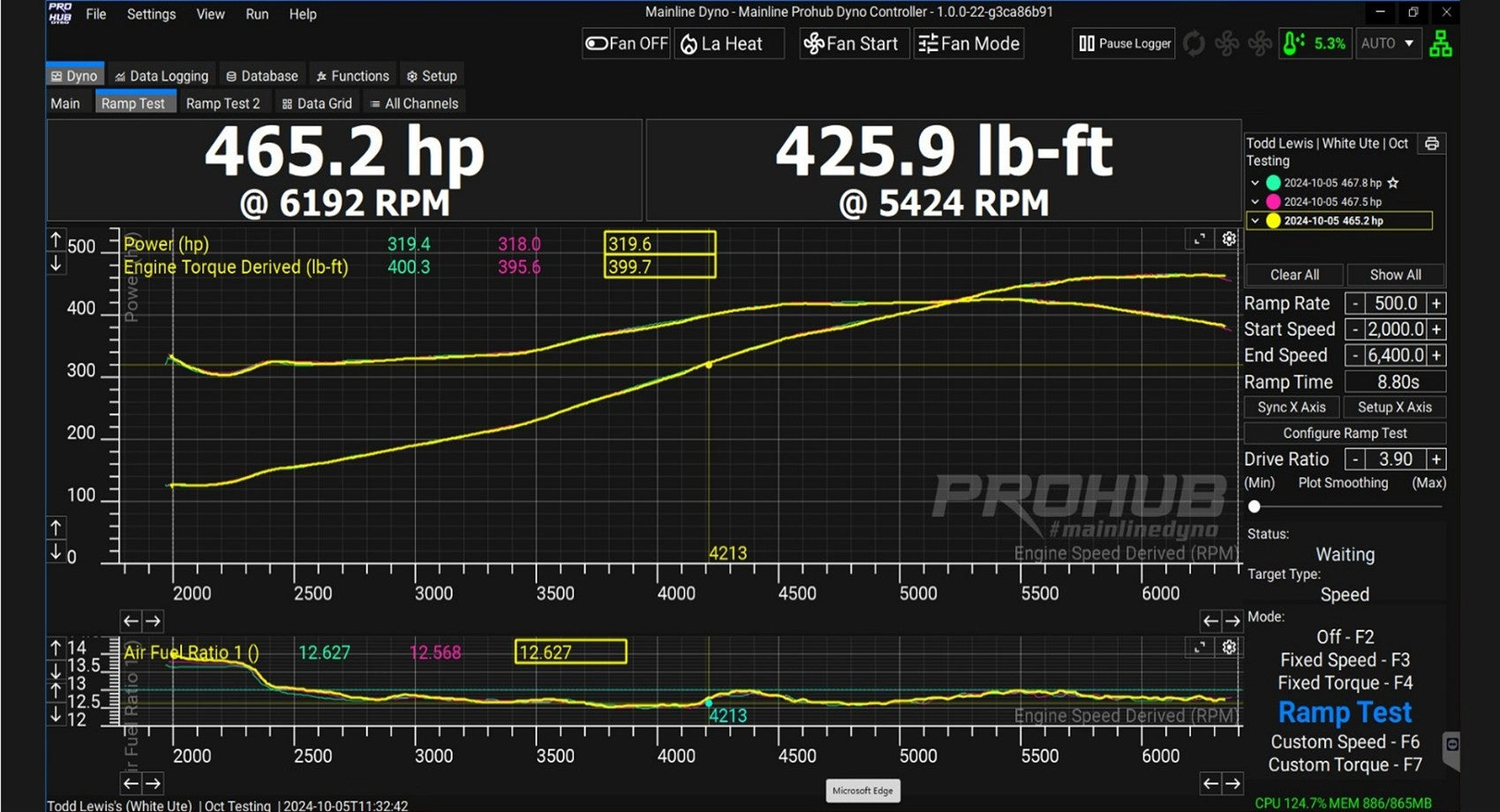Open the AUTO dropdown menu
The height and width of the screenshot is (812, 1500).
[x=1388, y=43]
